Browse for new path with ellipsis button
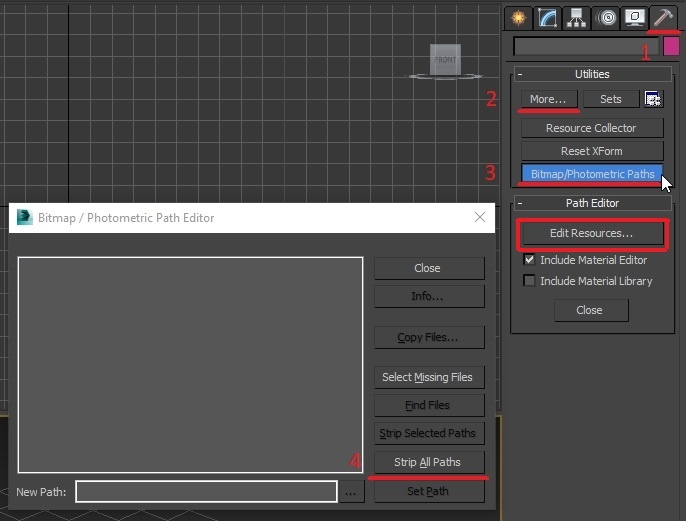The width and height of the screenshot is (686, 521). tap(351, 492)
